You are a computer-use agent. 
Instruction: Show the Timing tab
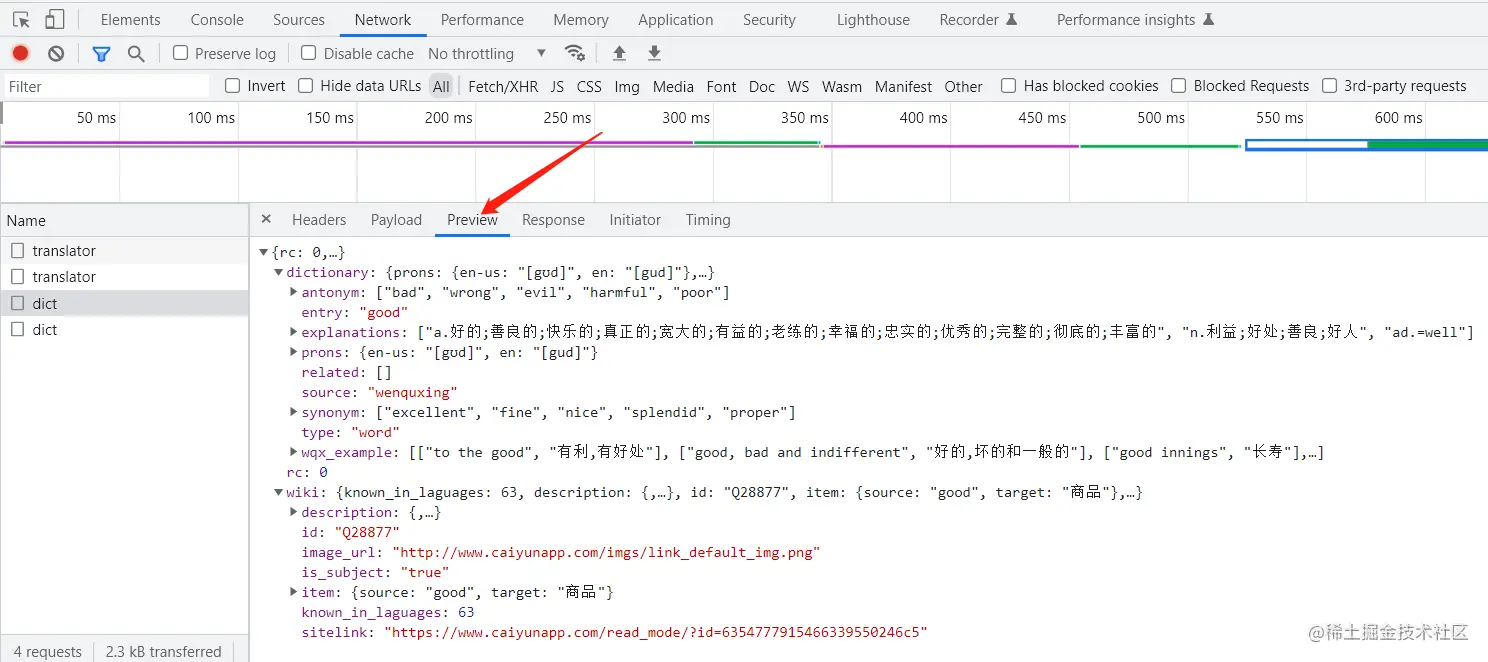(x=708, y=220)
